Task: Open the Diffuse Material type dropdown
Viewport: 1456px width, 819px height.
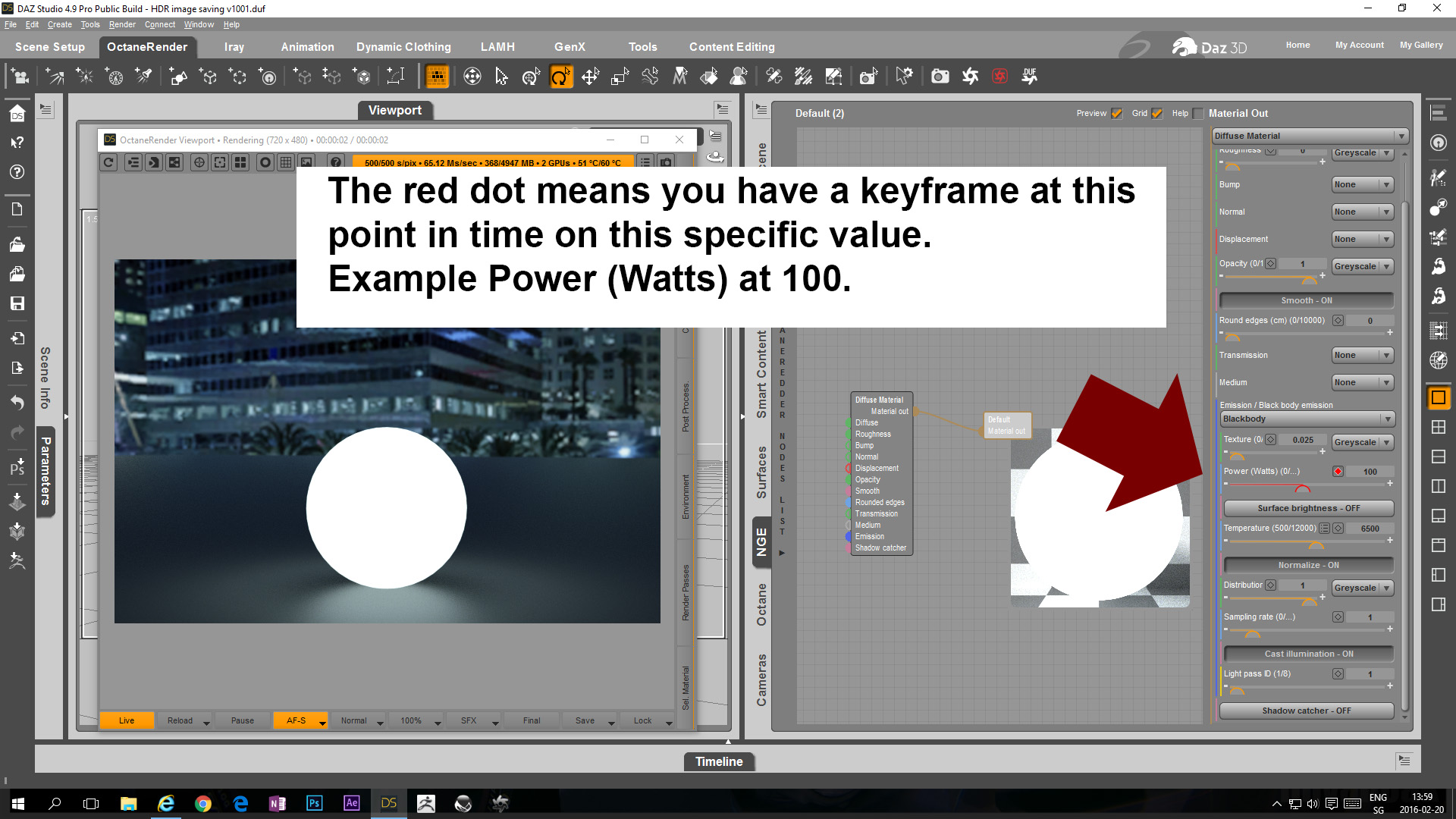Action: pos(1310,136)
